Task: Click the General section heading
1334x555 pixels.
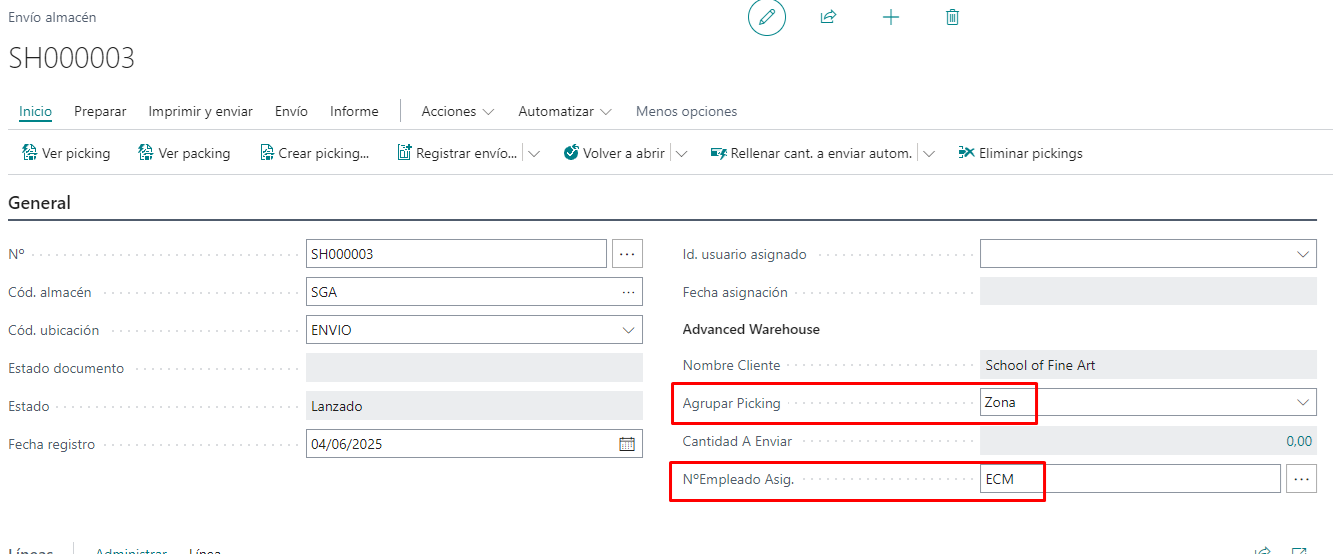Action: [x=40, y=203]
